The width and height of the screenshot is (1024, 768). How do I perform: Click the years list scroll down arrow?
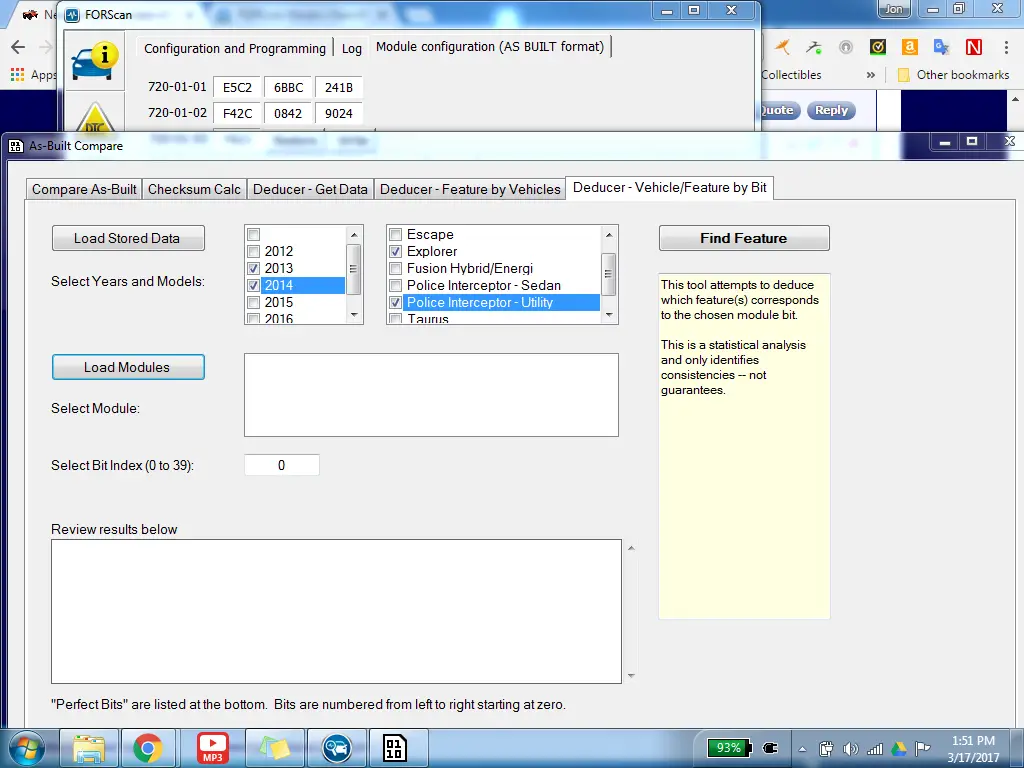point(353,315)
